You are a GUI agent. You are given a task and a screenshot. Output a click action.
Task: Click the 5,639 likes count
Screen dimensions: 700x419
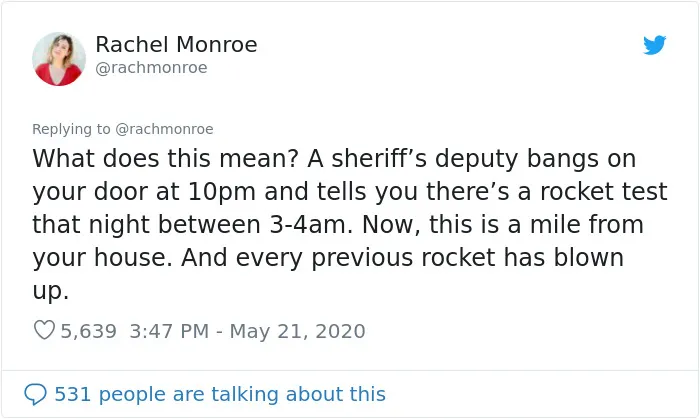point(88,331)
